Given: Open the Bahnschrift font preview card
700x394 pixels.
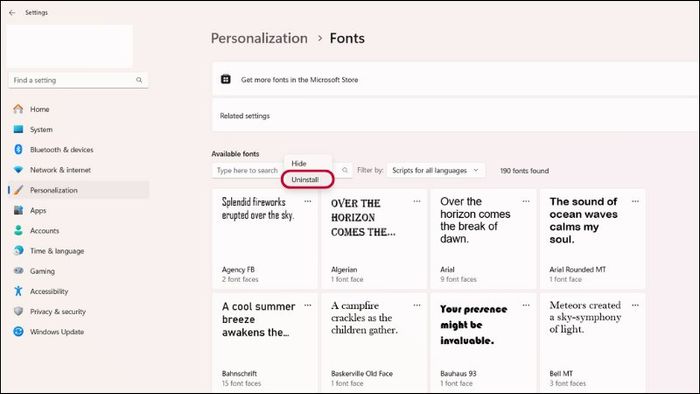Looking at the screenshot, I should coord(265,343).
